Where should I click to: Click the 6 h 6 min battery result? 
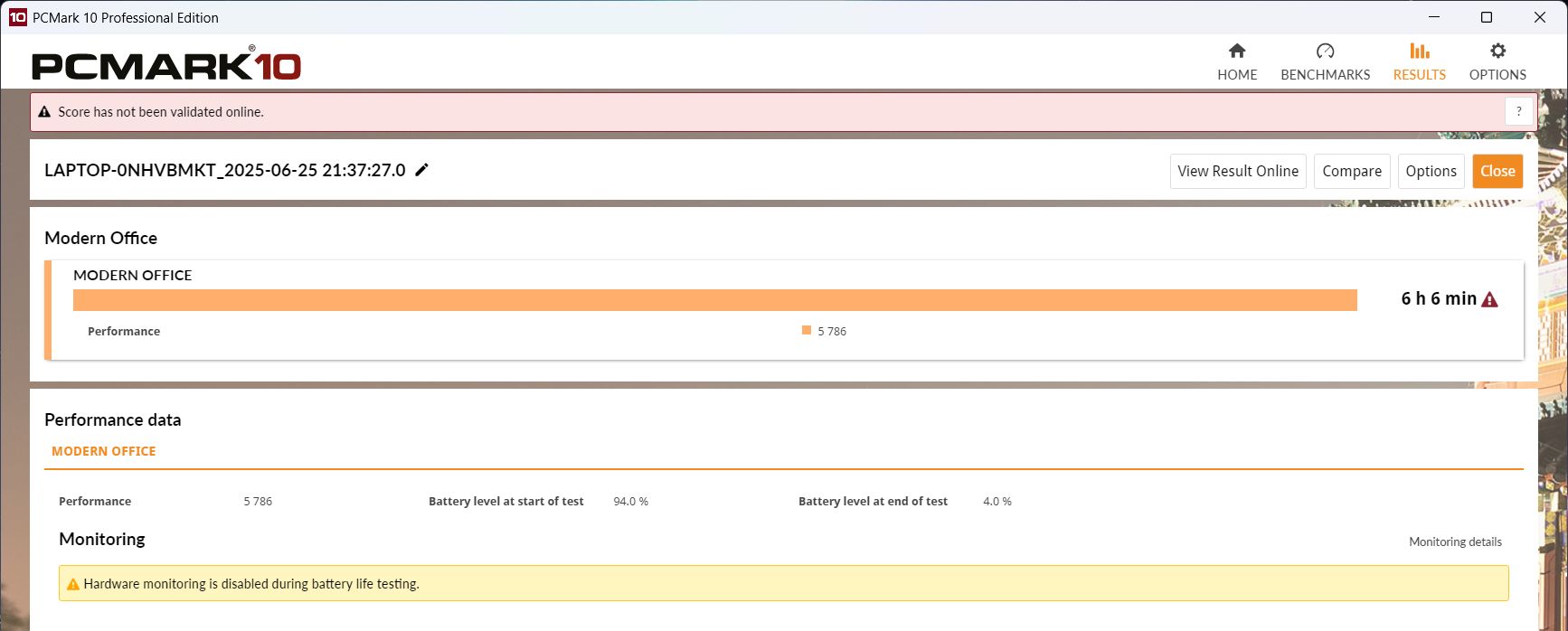(1439, 298)
